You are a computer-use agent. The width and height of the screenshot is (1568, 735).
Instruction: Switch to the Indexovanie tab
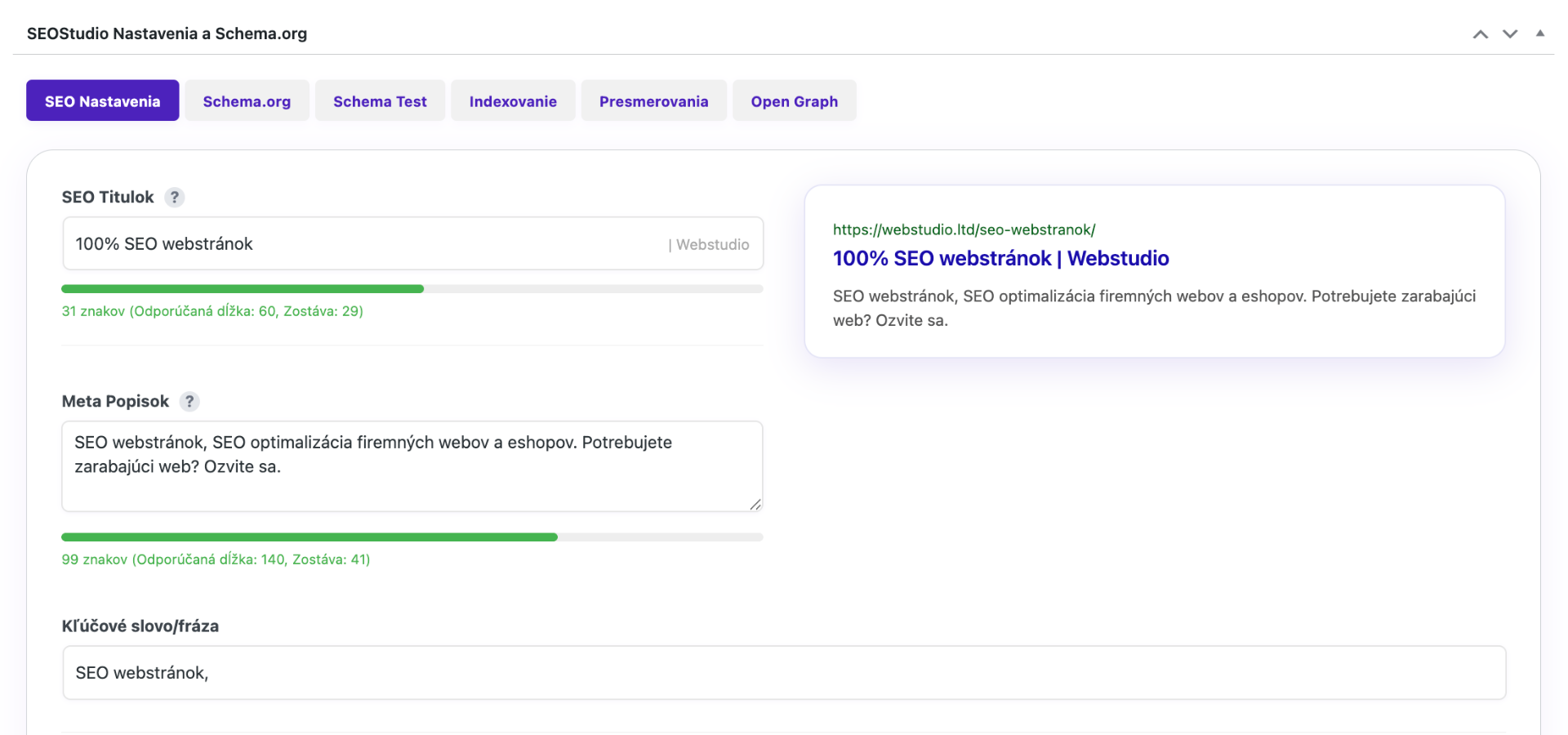tap(513, 101)
